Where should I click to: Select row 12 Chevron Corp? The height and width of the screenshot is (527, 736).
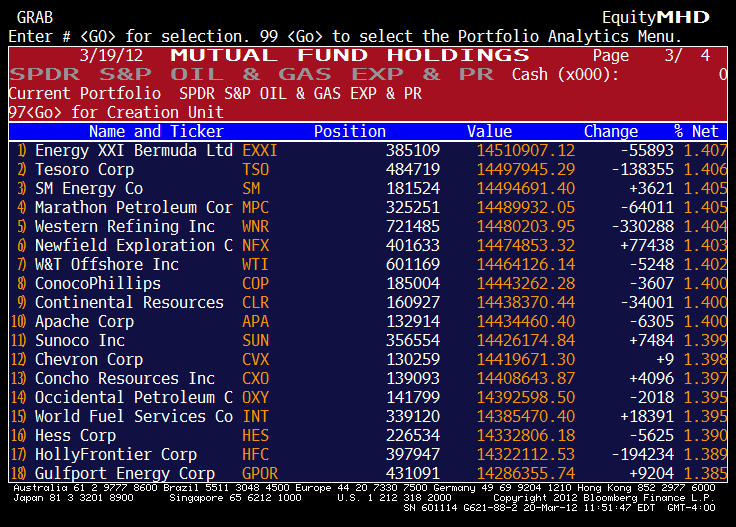[368, 359]
